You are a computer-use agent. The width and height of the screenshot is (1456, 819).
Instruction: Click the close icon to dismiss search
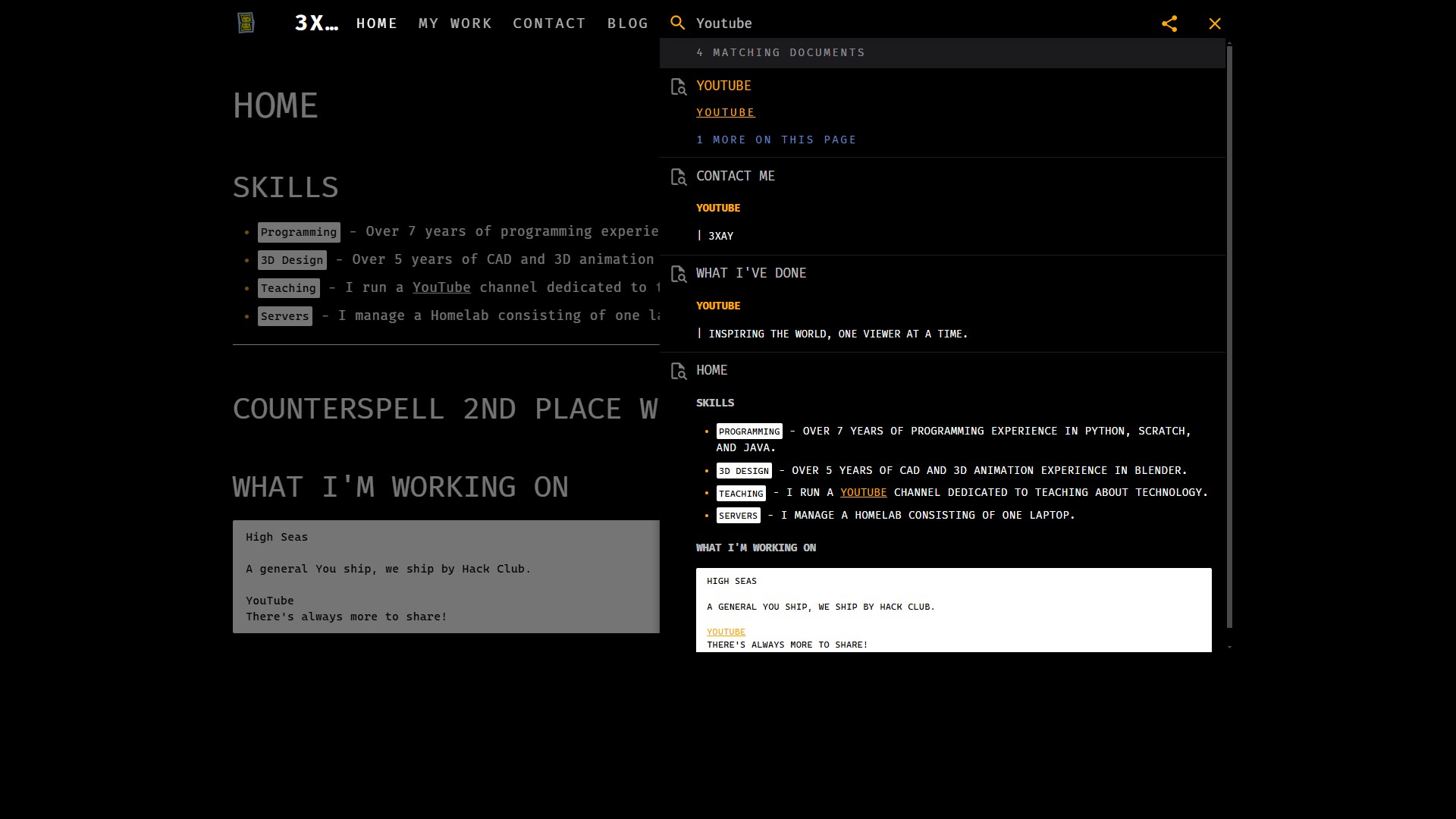(x=1215, y=23)
